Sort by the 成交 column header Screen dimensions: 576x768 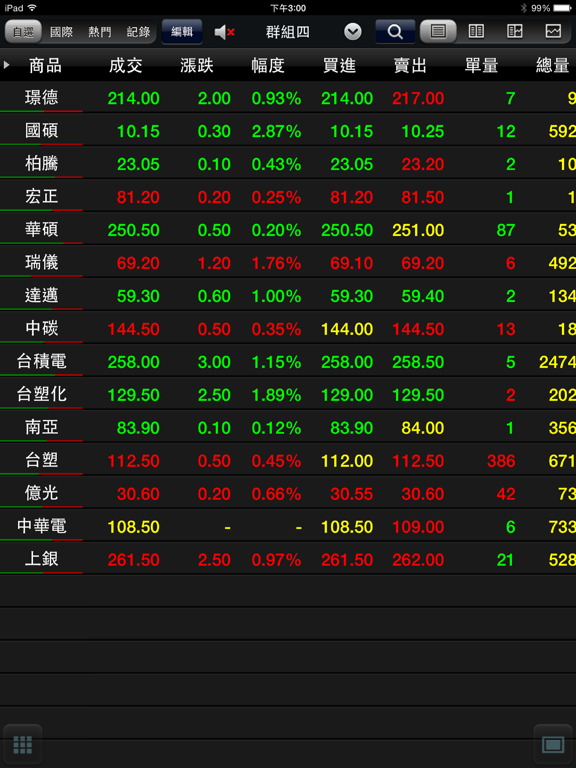(x=125, y=65)
